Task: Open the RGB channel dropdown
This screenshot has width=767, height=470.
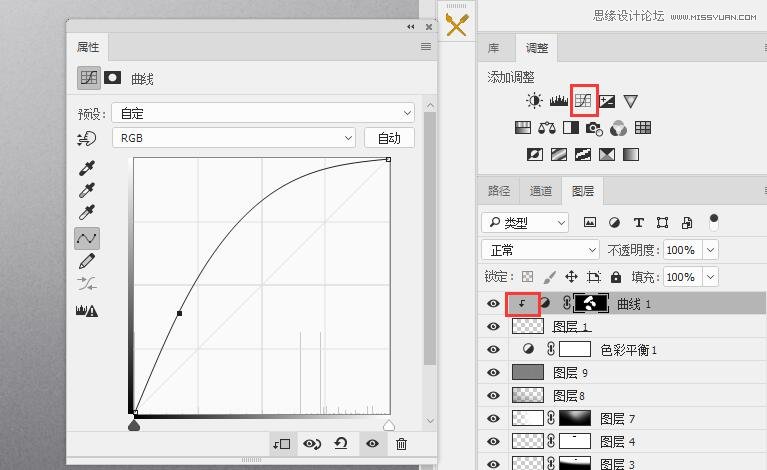Action: (234, 138)
